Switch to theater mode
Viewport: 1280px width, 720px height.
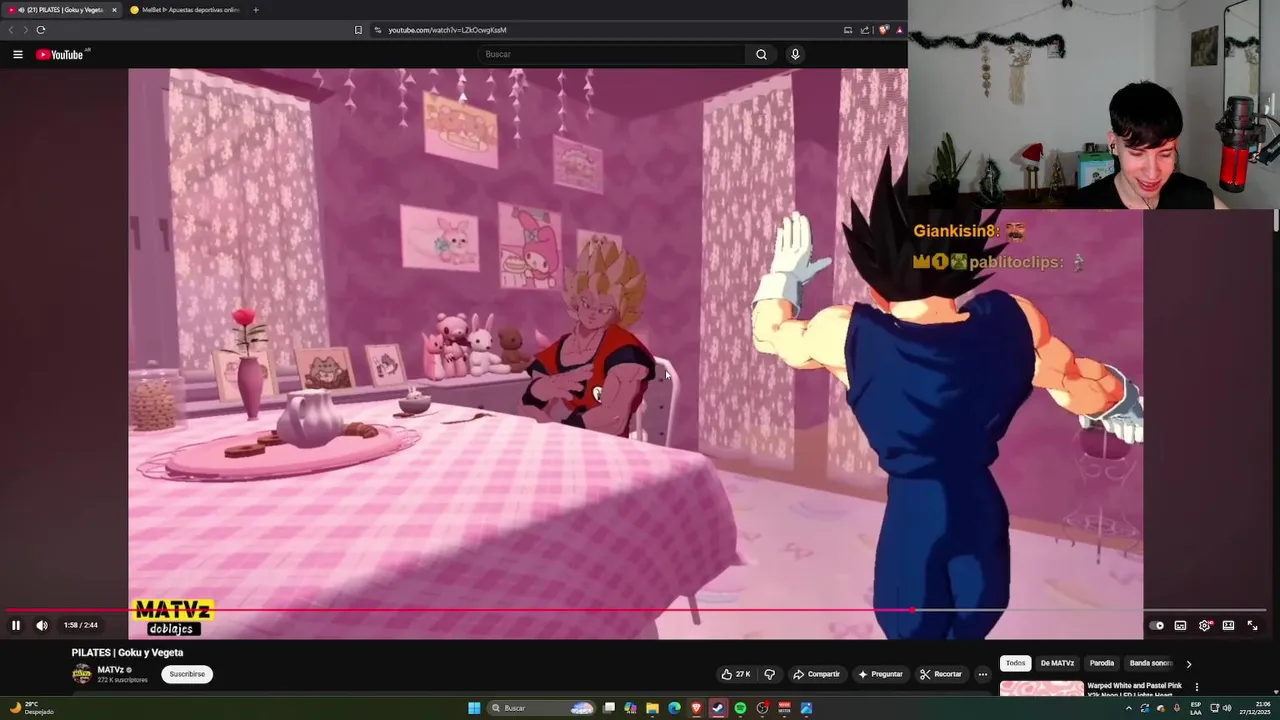tap(1228, 625)
